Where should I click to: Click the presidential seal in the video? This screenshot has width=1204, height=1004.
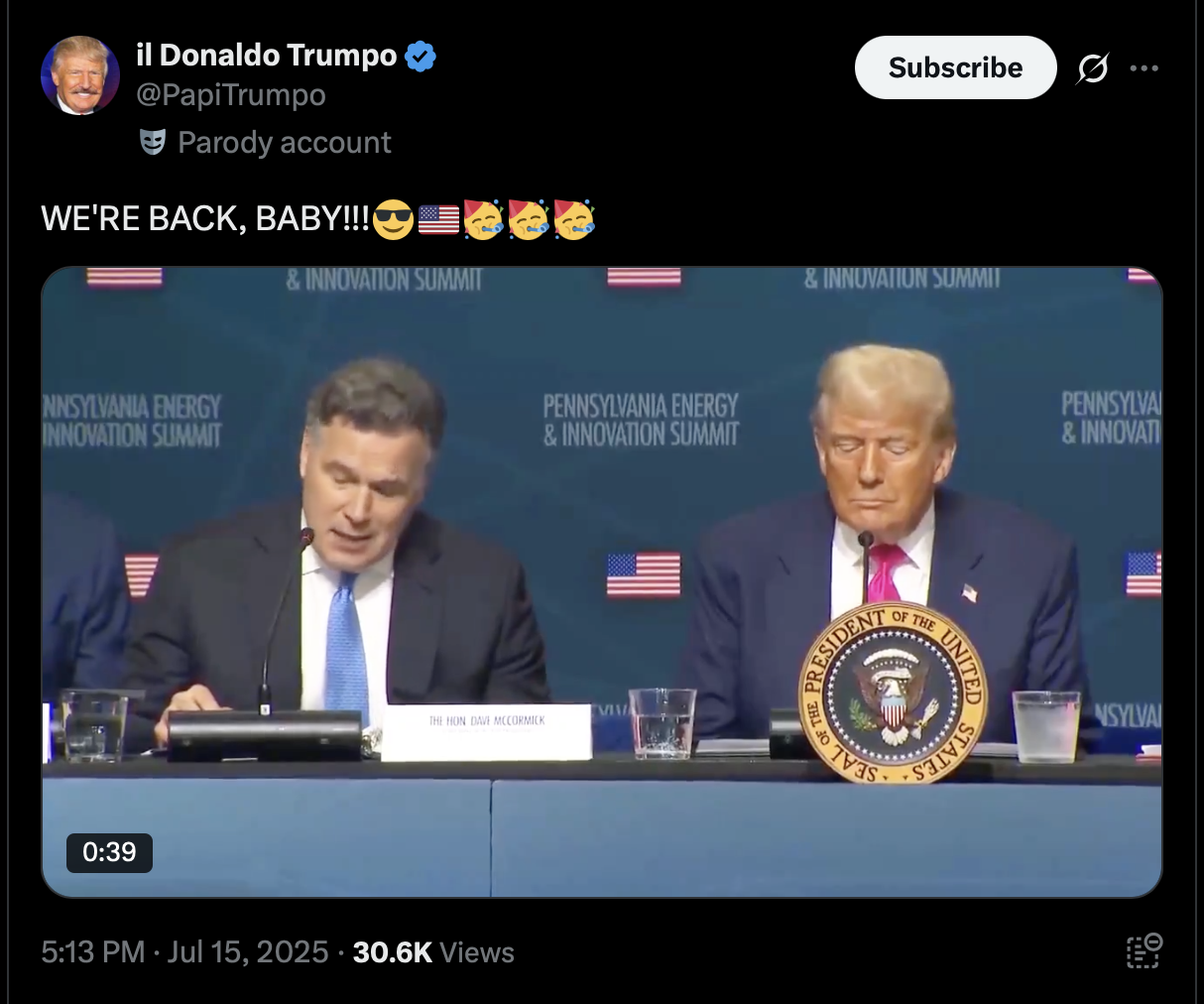coord(893,692)
